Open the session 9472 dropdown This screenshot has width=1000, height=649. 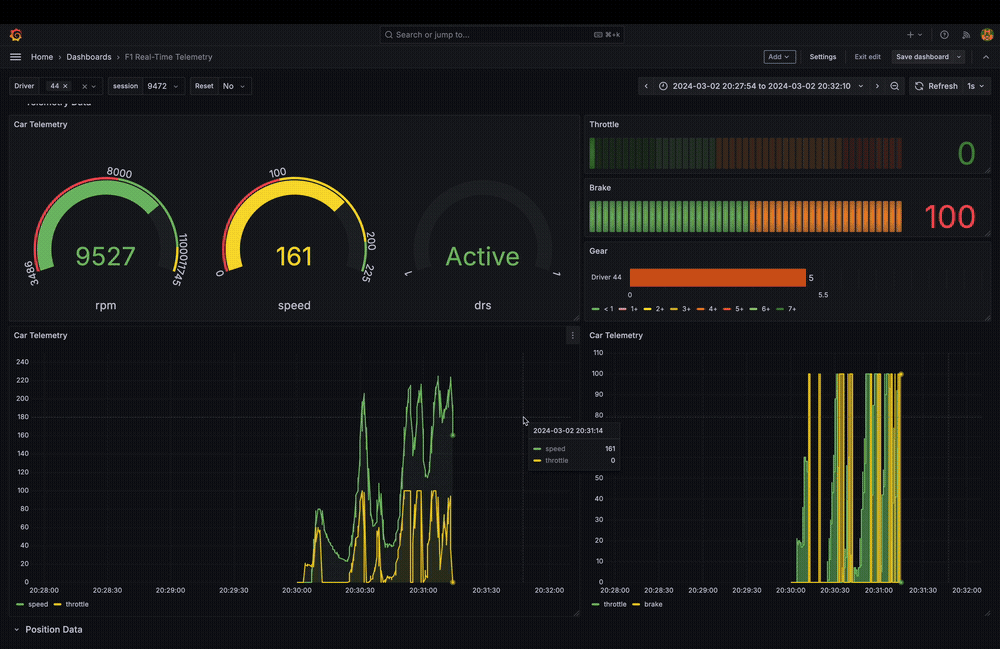[163, 86]
